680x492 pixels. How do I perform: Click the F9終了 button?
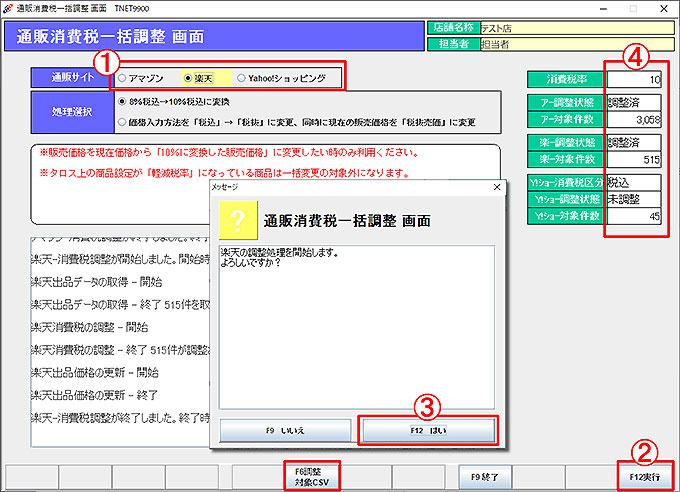click(485, 477)
